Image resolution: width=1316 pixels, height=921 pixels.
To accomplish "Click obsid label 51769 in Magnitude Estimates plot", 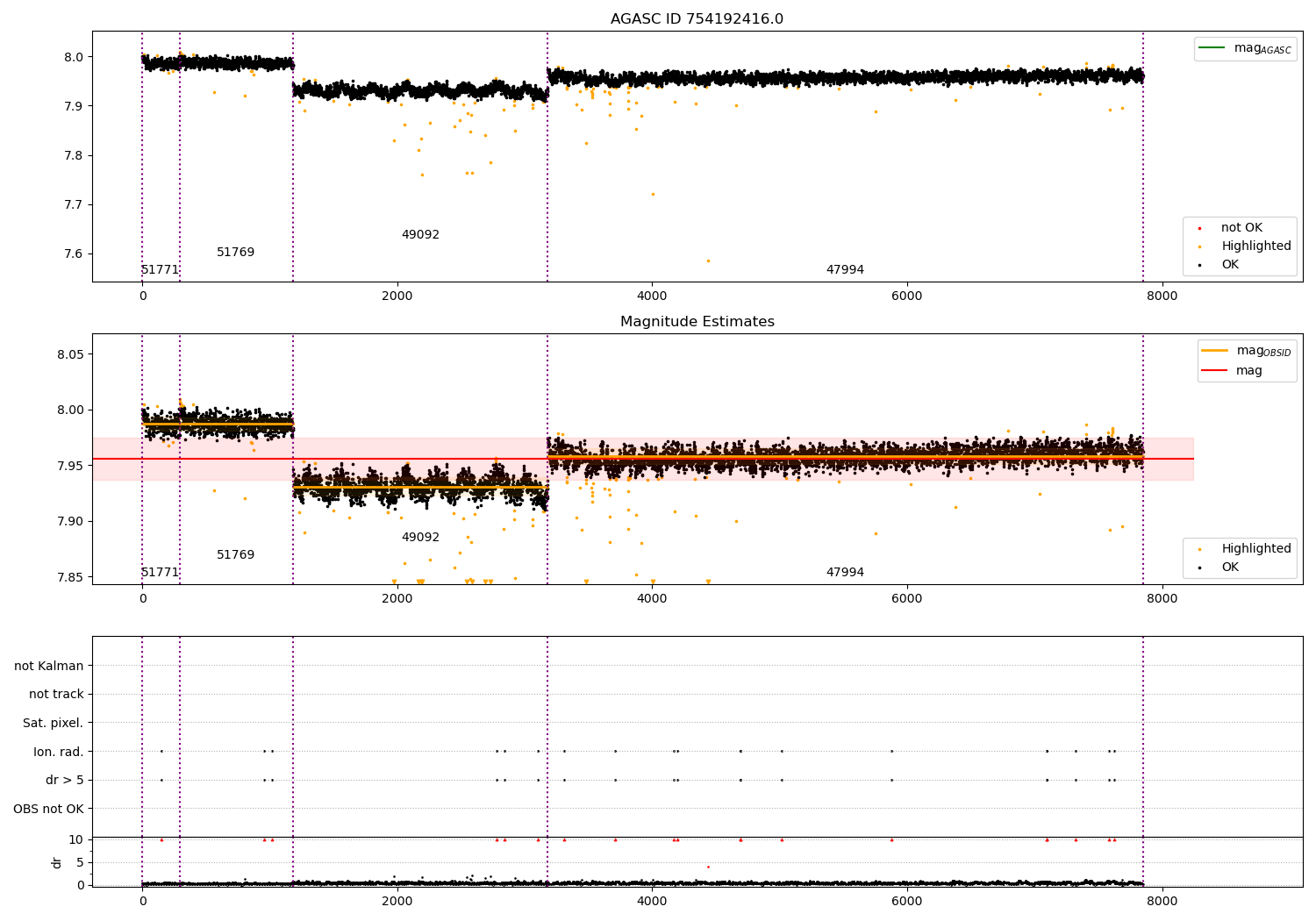I will point(235,555).
